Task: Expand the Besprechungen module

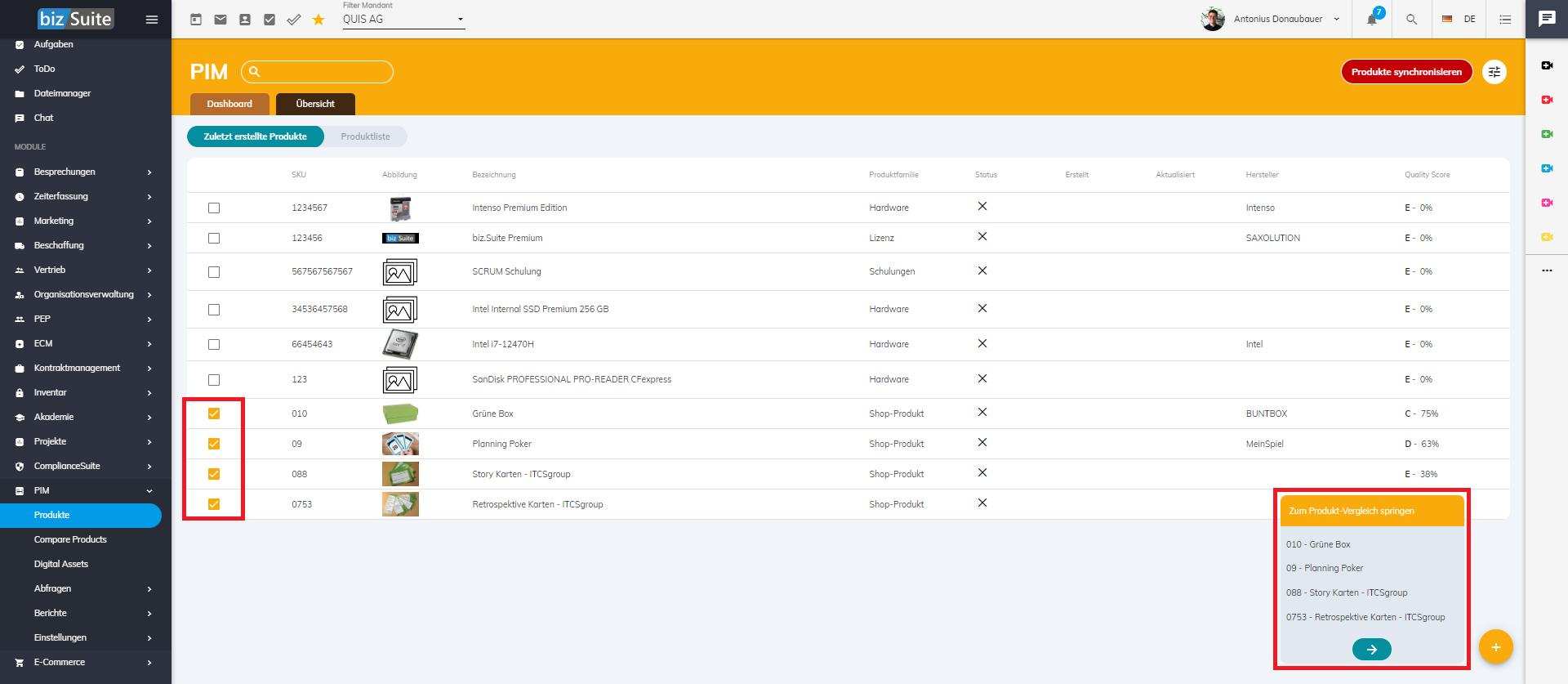Action: tap(85, 172)
